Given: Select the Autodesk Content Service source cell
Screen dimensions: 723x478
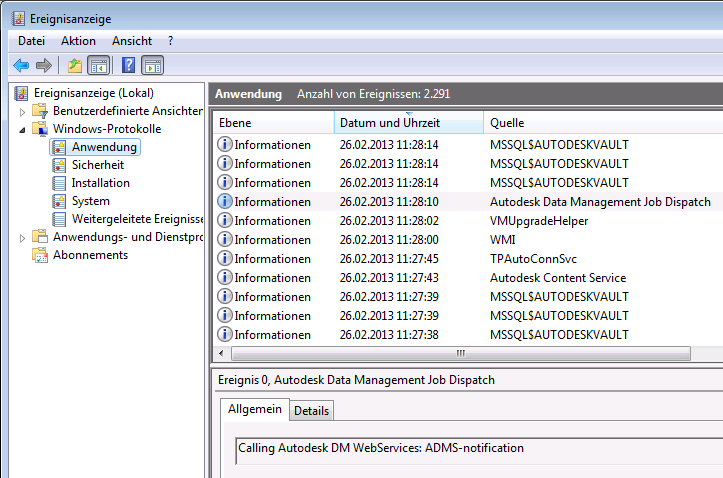Looking at the screenshot, I should pyautogui.click(x=558, y=278).
